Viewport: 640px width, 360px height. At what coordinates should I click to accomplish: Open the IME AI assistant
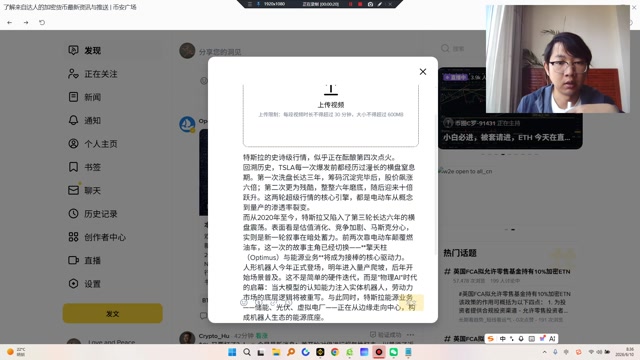tap(552, 339)
